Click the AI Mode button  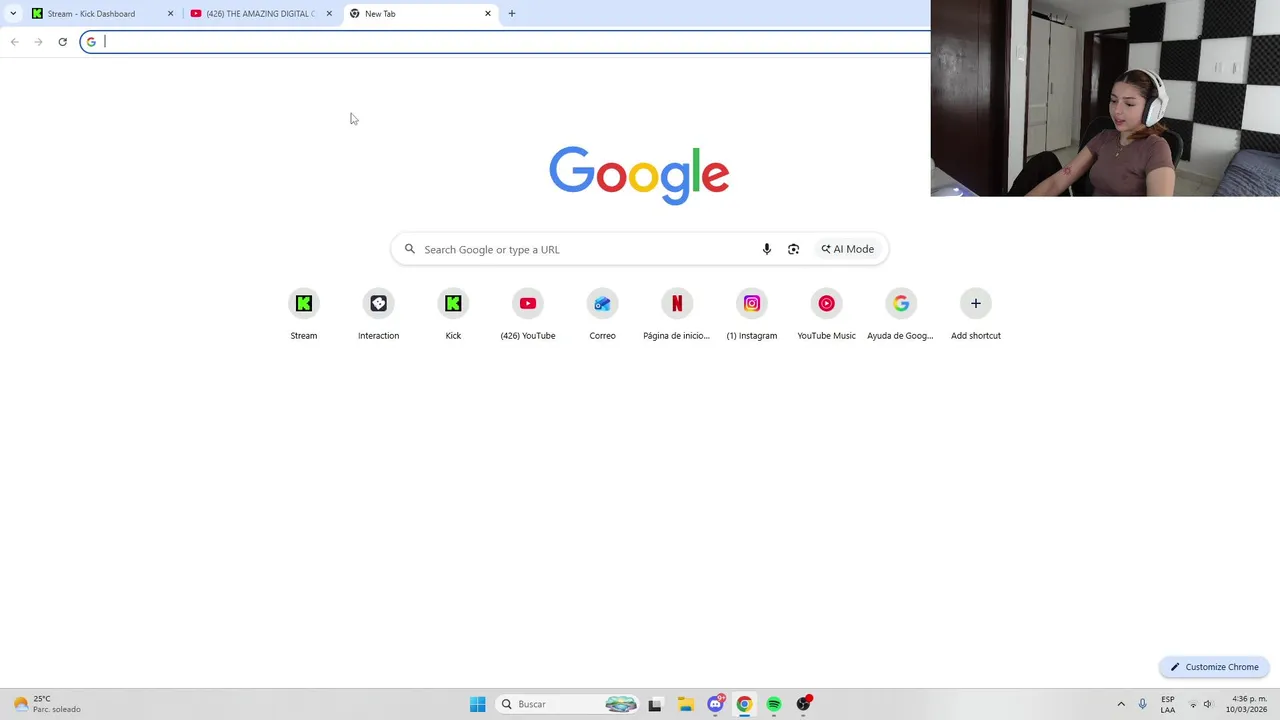tap(848, 249)
